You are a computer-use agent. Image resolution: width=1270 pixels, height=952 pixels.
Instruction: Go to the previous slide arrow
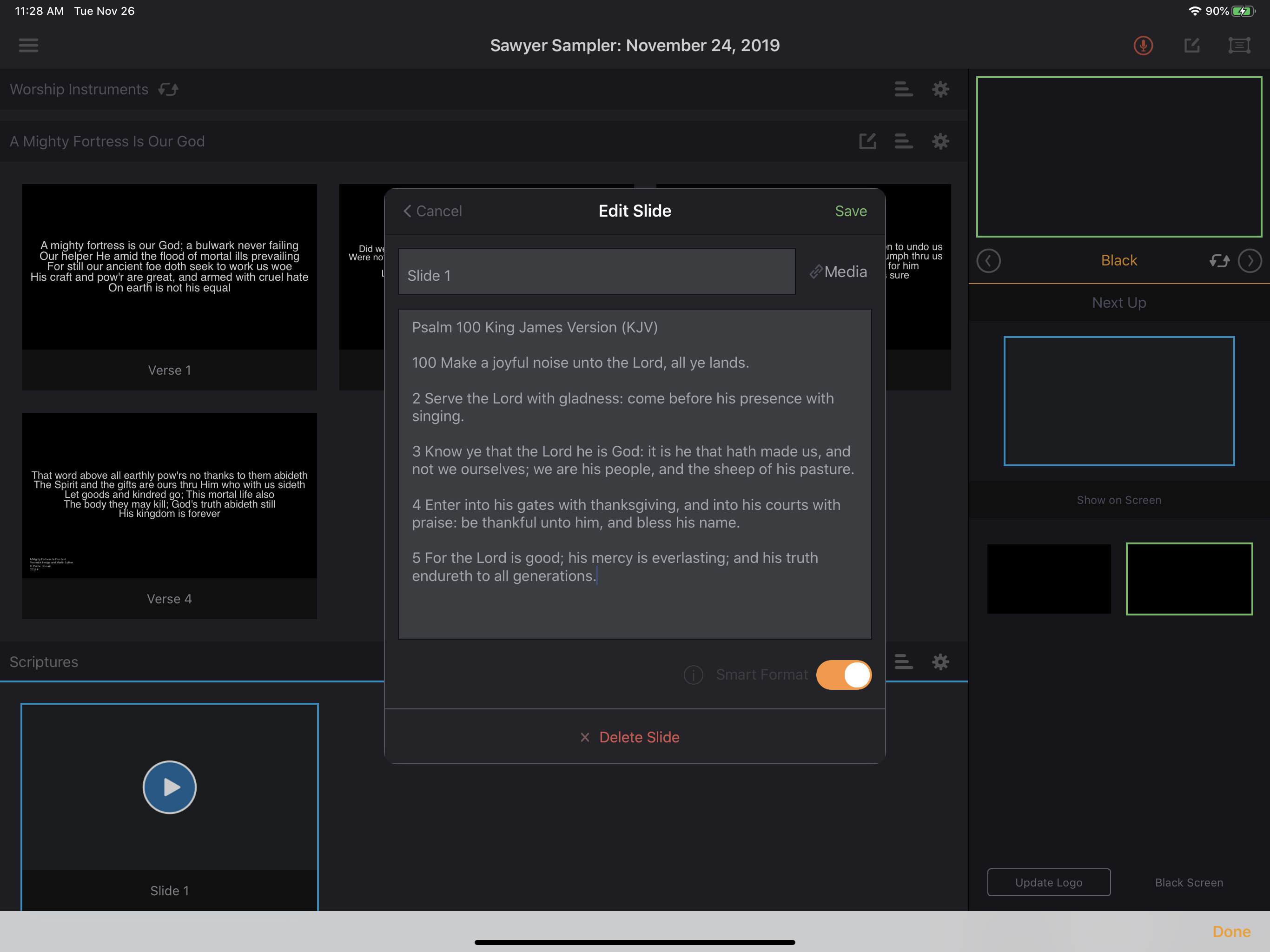click(988, 261)
